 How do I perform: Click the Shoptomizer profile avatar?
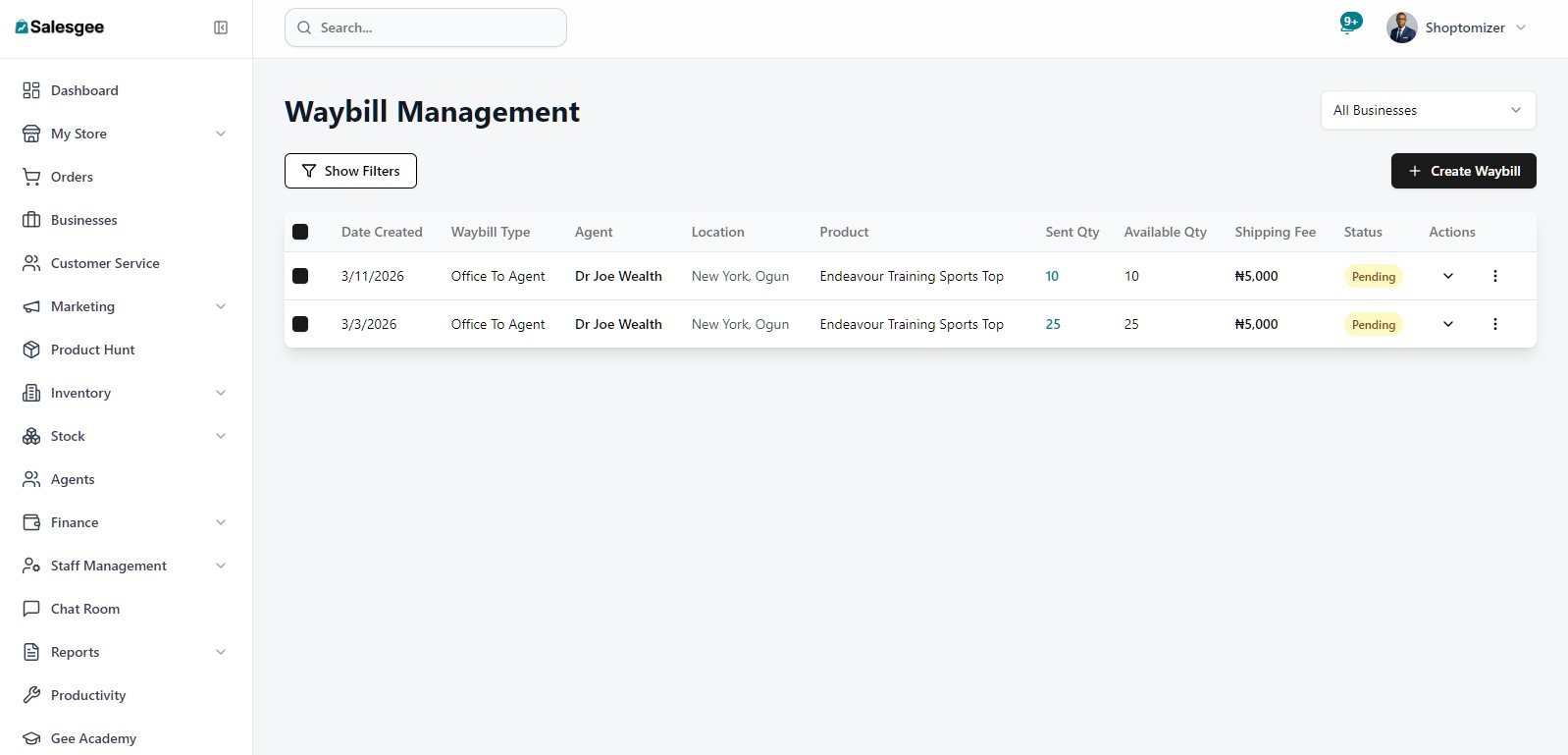[x=1401, y=27]
